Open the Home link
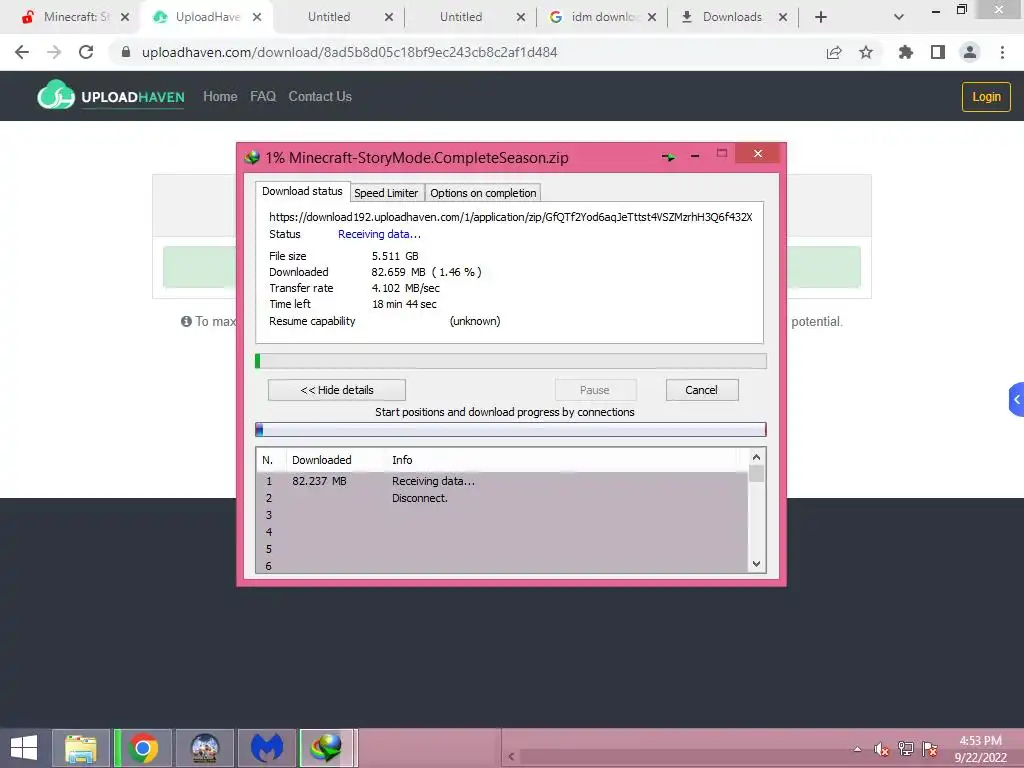The width and height of the screenshot is (1024, 768). click(220, 97)
